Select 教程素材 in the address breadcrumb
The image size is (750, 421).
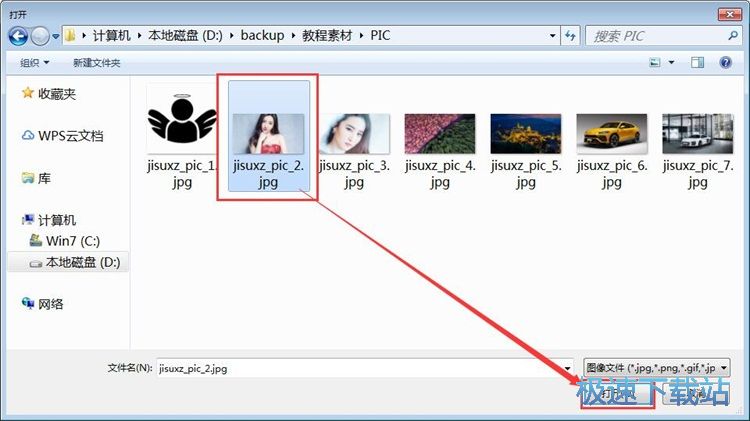327,35
